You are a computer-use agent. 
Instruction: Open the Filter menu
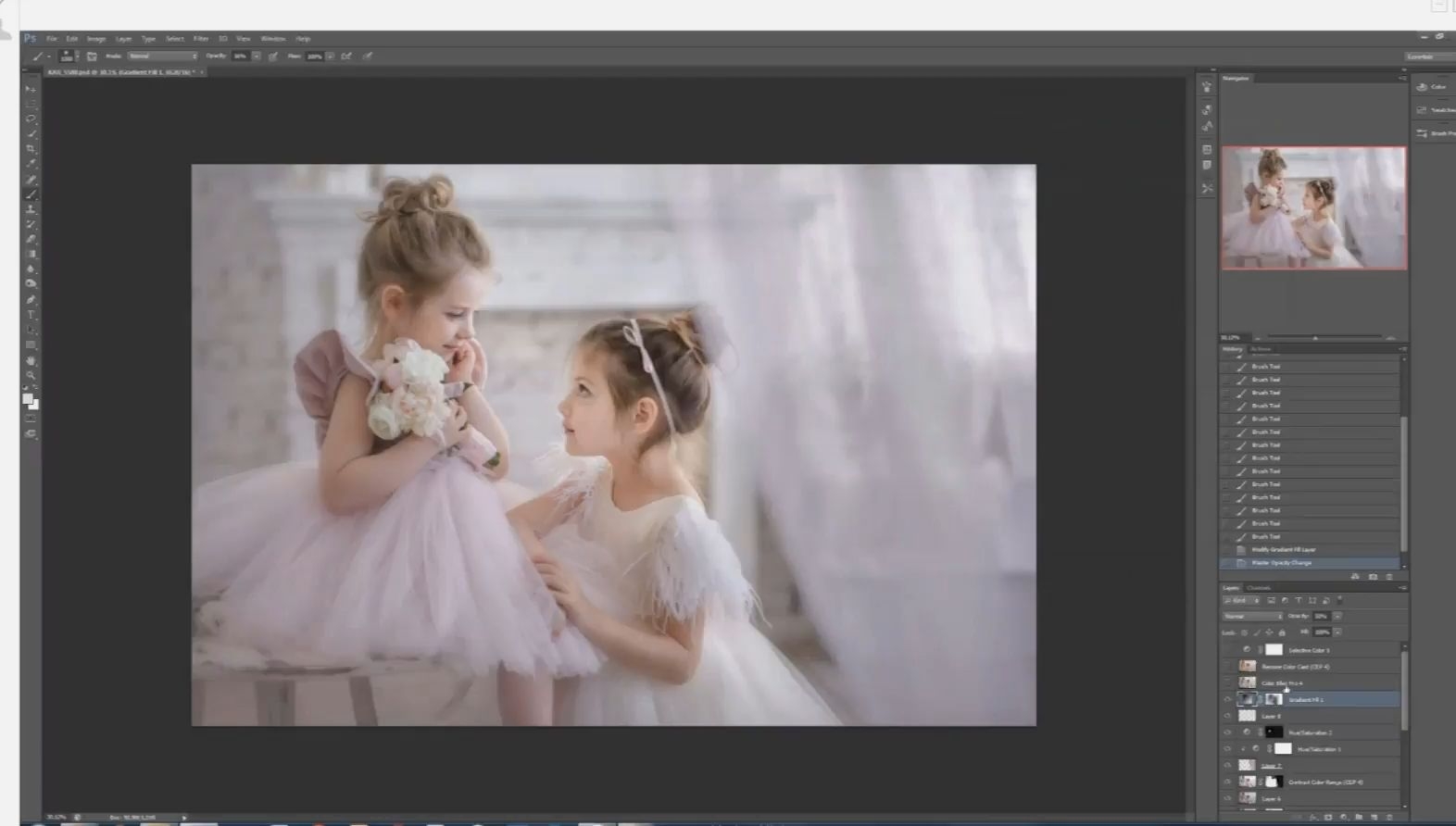coord(201,39)
